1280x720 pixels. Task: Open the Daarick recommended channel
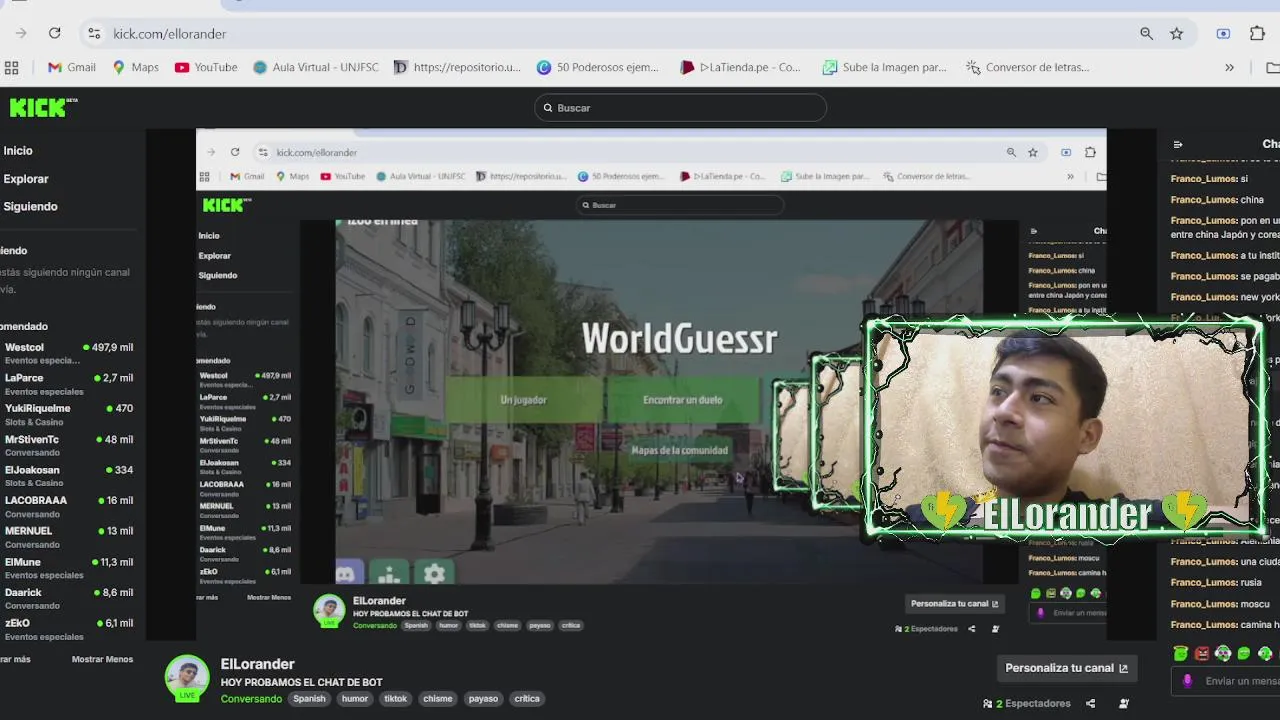68,598
